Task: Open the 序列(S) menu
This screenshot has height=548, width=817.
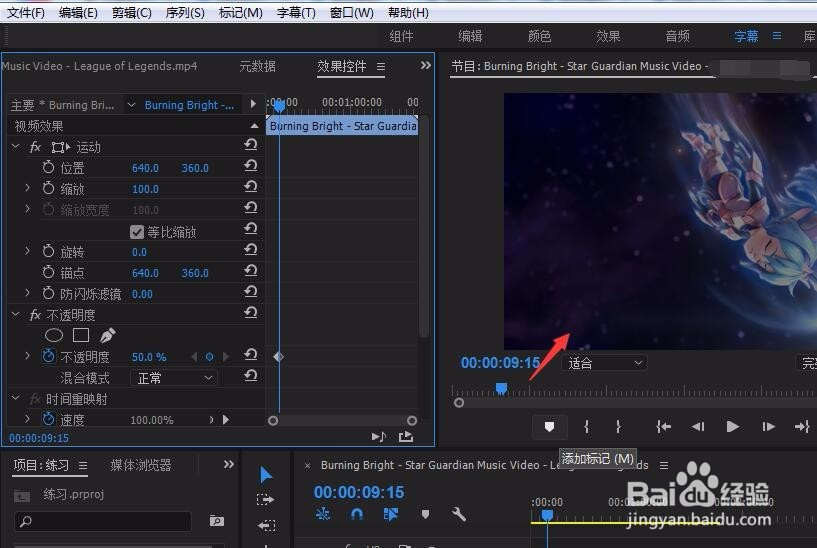Action: pyautogui.click(x=185, y=12)
